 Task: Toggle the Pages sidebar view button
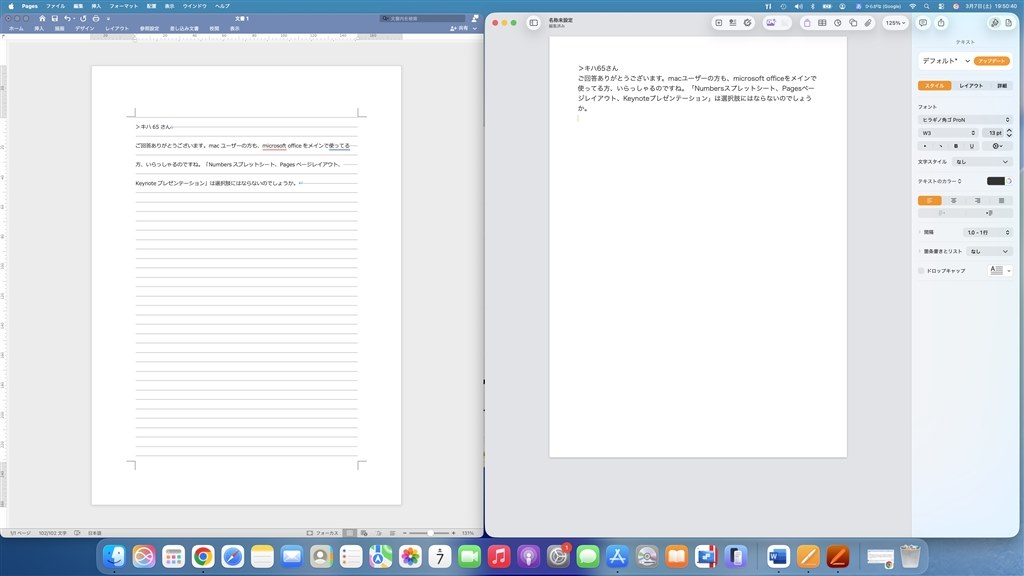tap(534, 23)
